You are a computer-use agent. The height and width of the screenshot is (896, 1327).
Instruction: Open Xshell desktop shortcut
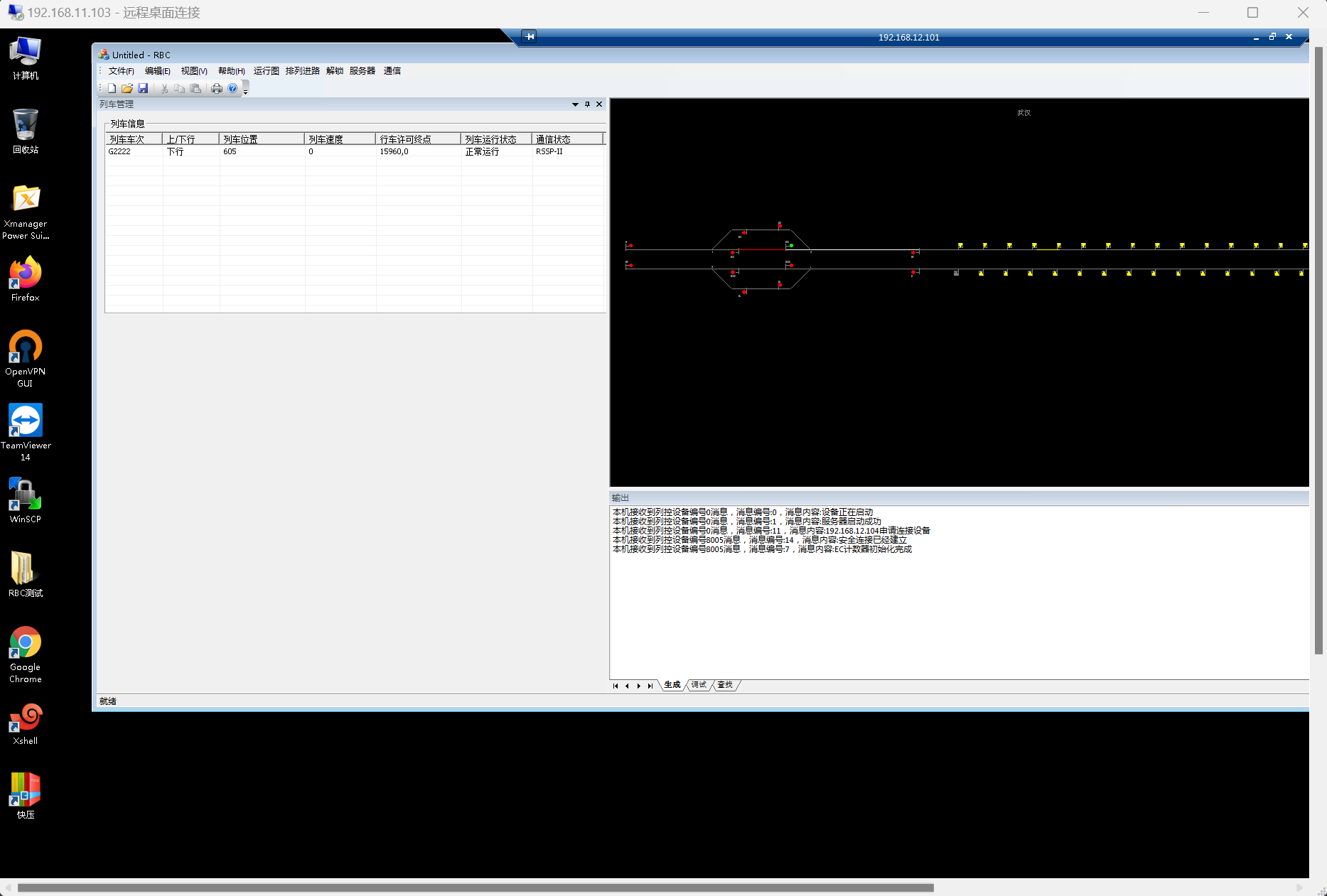click(26, 724)
